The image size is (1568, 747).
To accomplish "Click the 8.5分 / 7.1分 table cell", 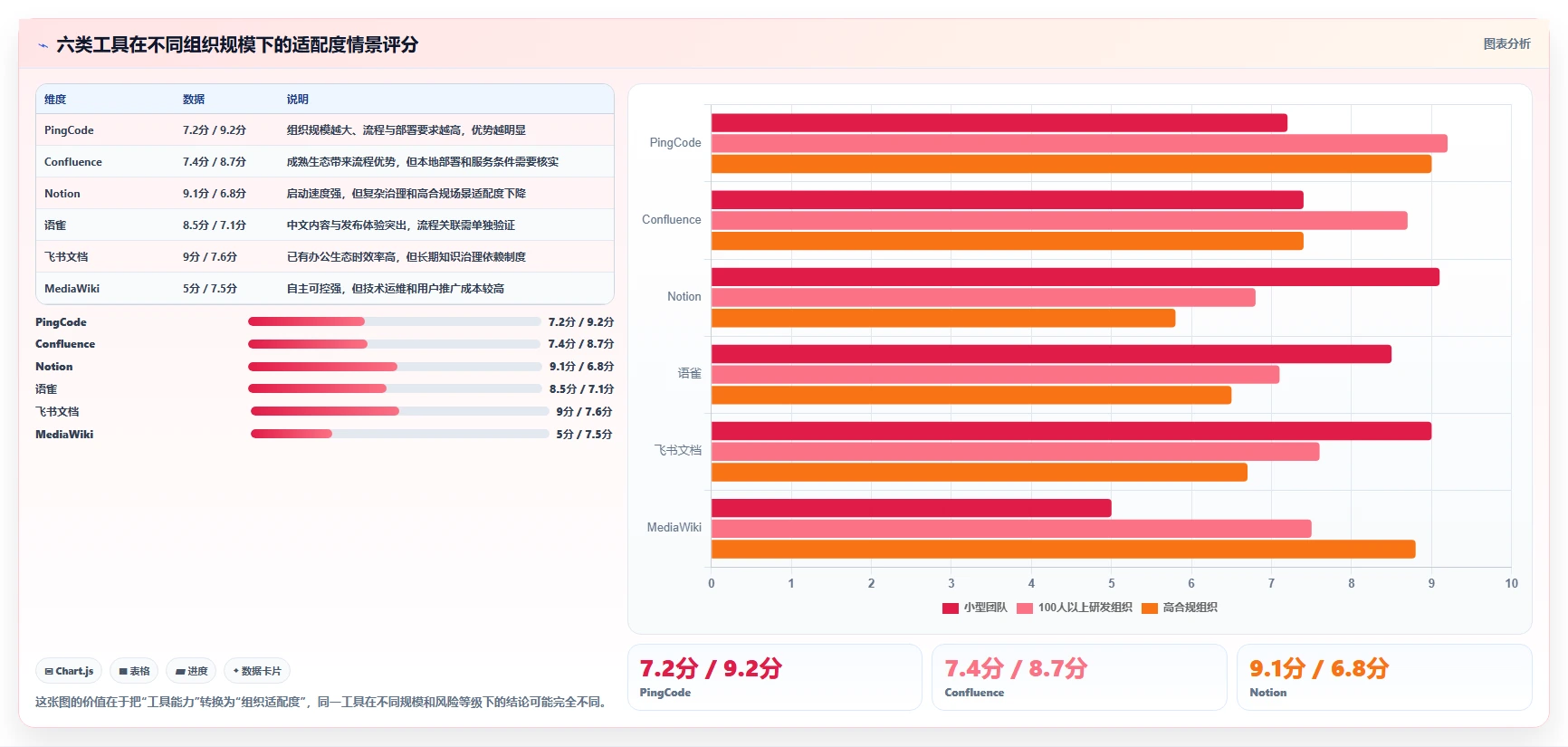I will (215, 225).
